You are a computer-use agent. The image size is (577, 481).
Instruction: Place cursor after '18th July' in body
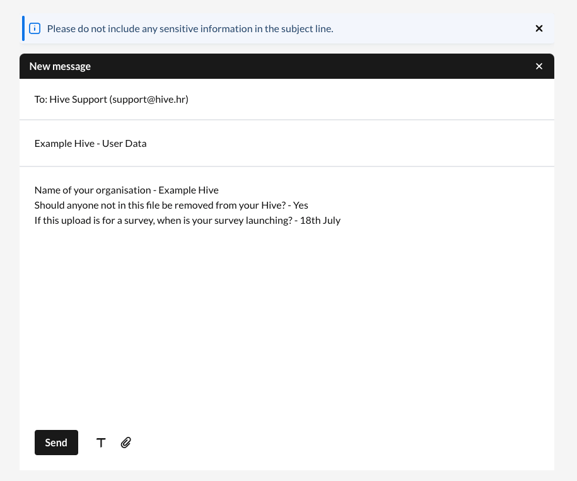341,220
